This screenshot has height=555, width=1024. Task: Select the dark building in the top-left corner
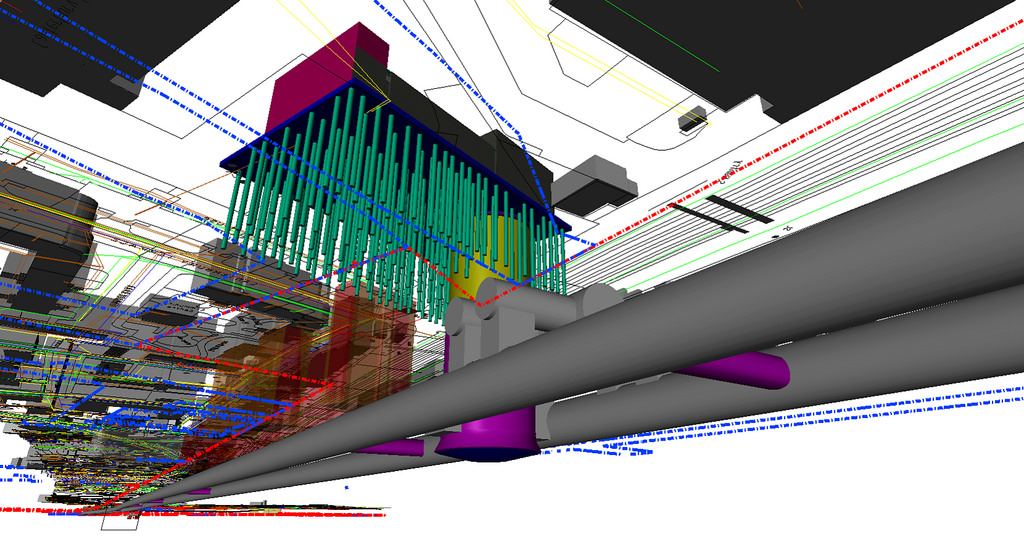[80, 40]
